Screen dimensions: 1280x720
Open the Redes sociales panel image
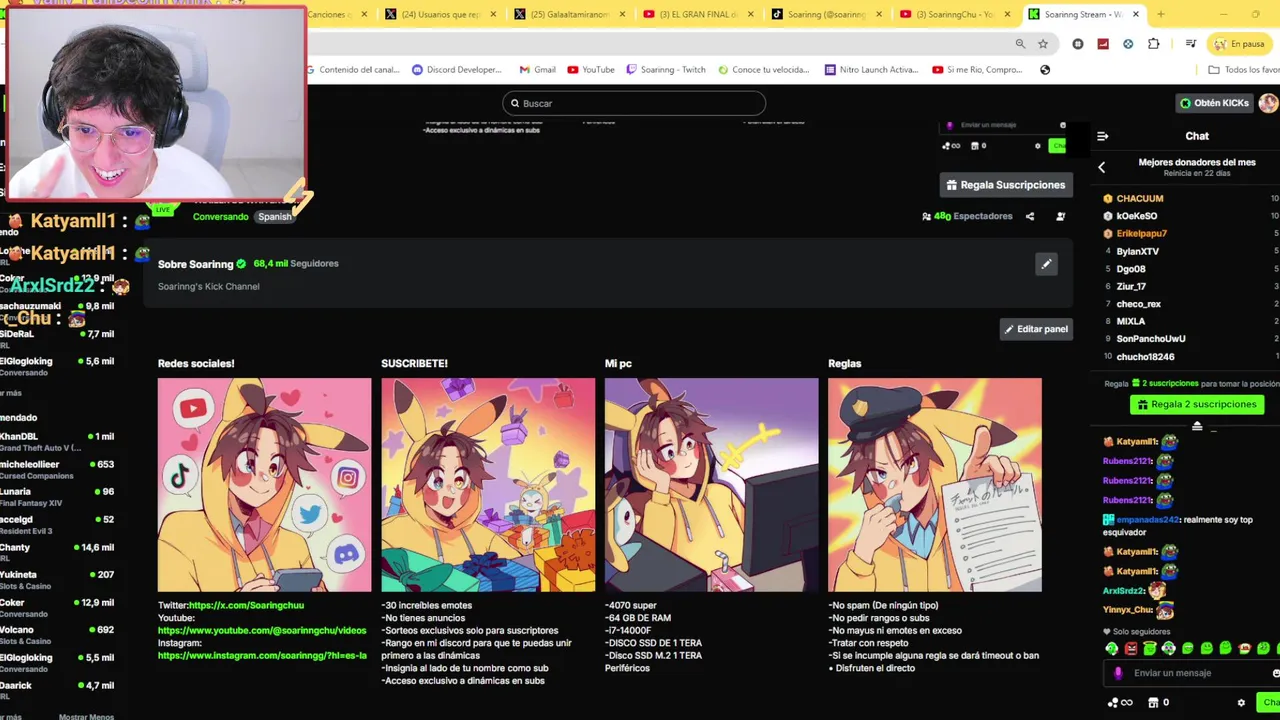pyautogui.click(x=264, y=484)
